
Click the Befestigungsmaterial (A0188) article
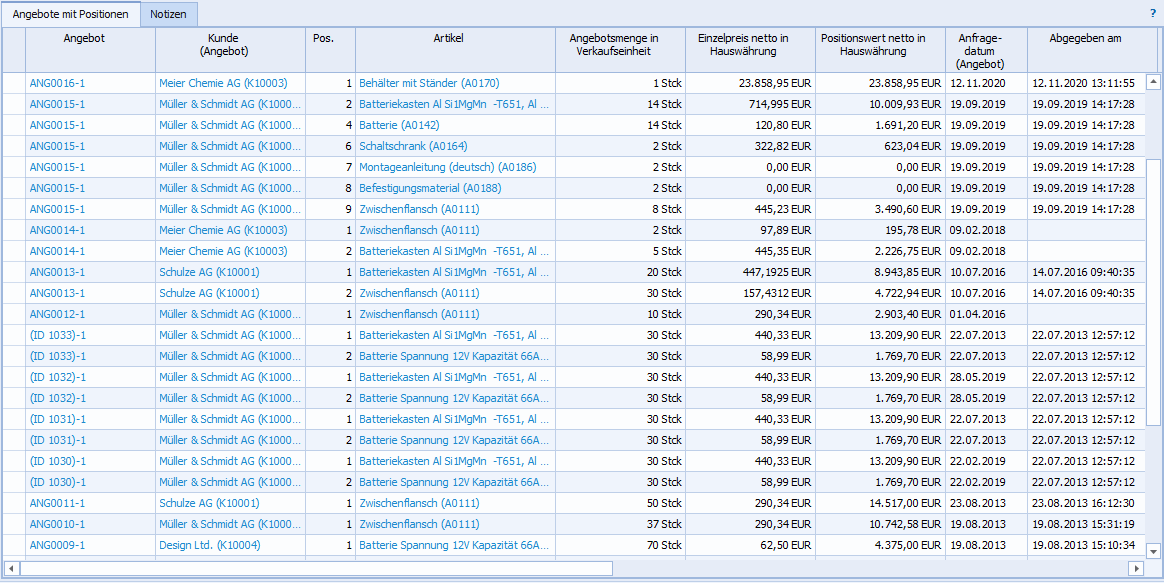tap(430, 188)
